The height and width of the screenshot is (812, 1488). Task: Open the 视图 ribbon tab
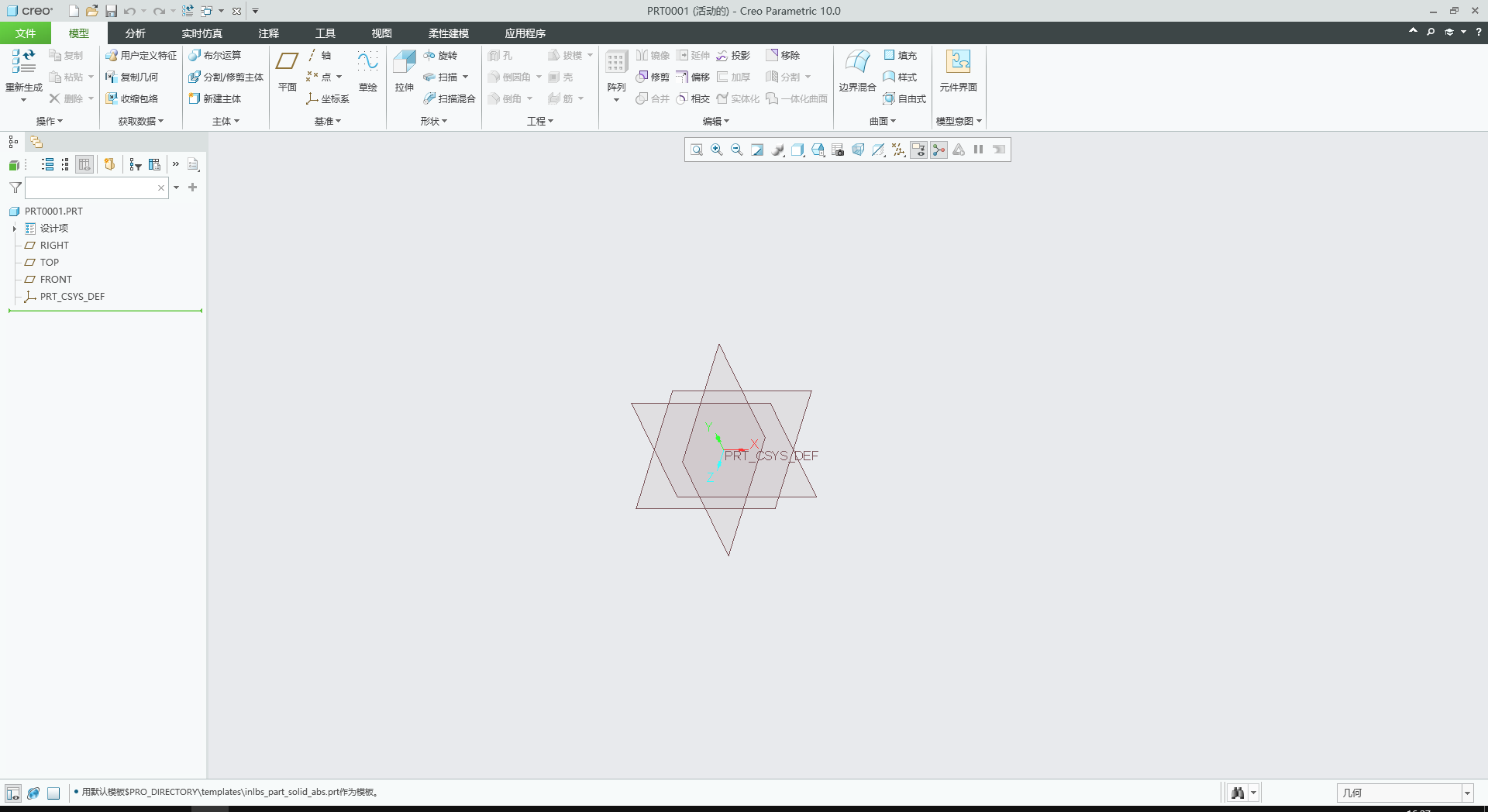[381, 33]
